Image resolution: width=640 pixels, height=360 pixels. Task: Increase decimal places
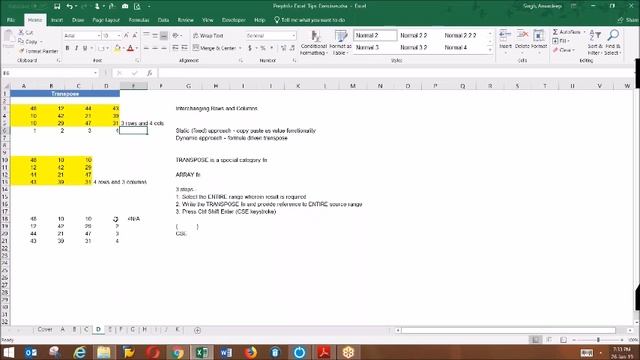click(284, 48)
